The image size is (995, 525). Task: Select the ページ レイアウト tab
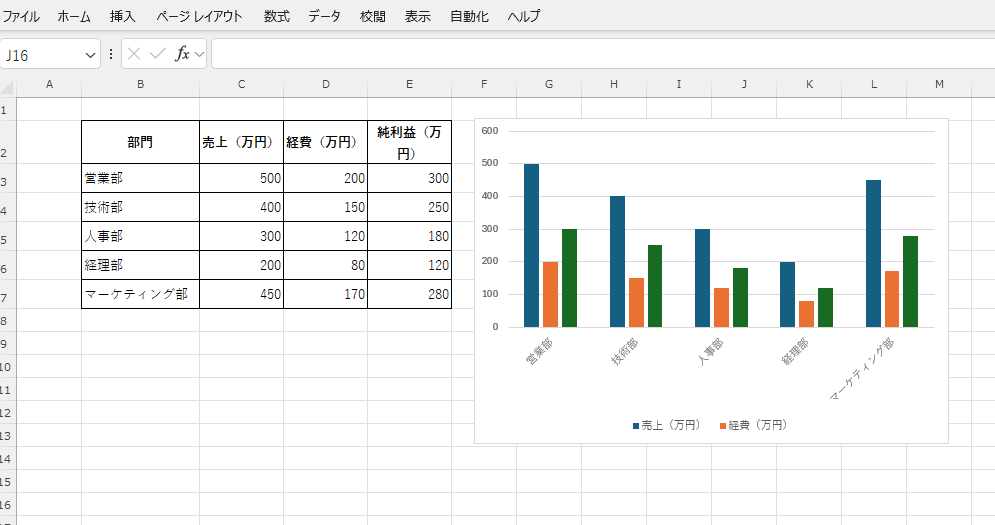(x=199, y=17)
